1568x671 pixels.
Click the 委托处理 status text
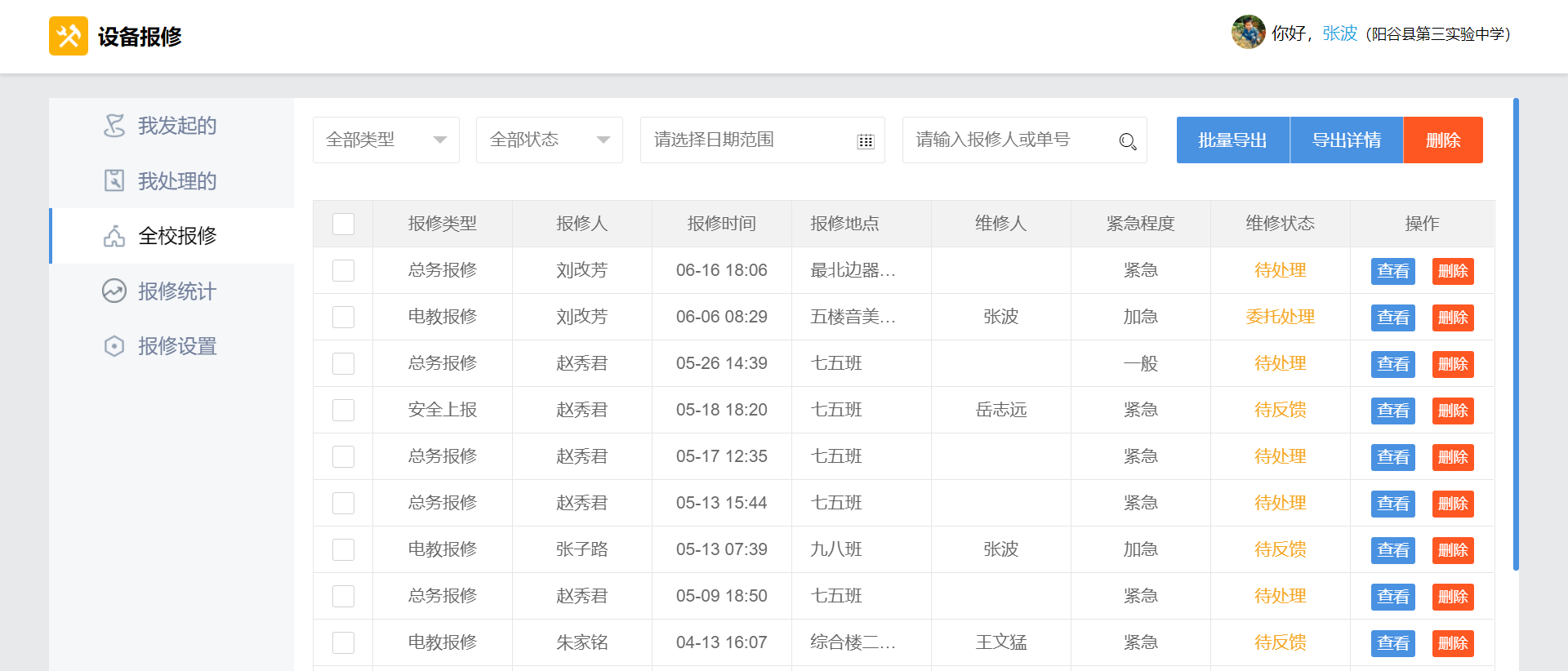1280,317
